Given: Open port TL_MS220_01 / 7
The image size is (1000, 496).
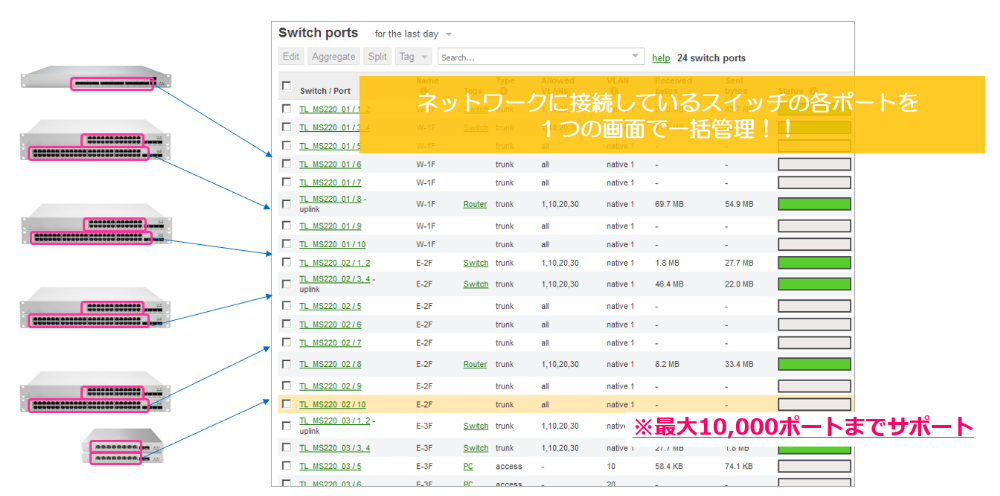Looking at the screenshot, I should pyautogui.click(x=330, y=183).
